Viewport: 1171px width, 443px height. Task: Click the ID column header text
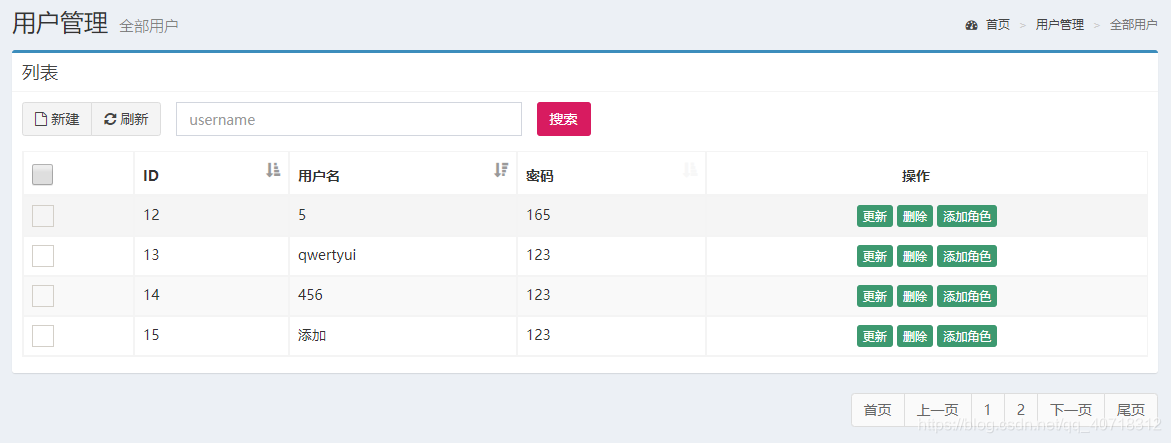coord(151,176)
